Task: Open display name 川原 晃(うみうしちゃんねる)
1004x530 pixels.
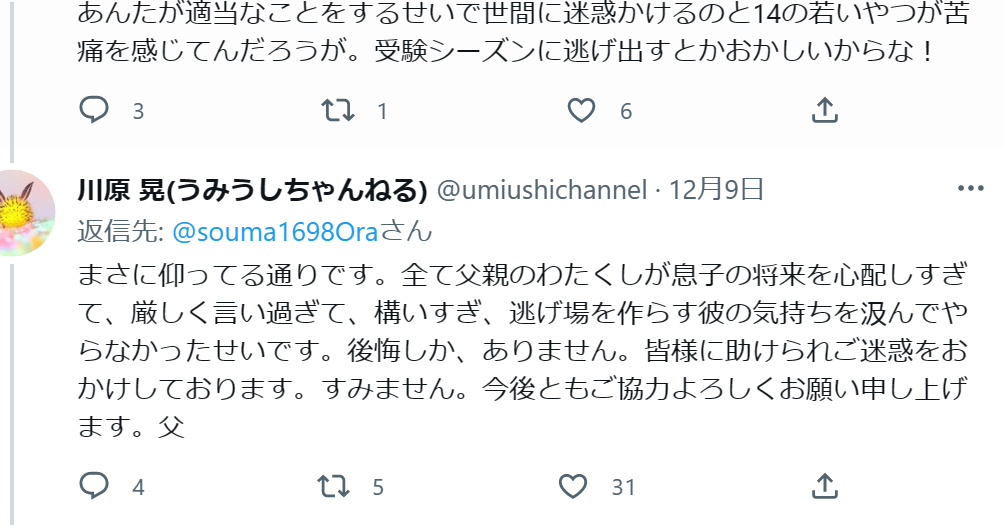Action: click(x=252, y=189)
